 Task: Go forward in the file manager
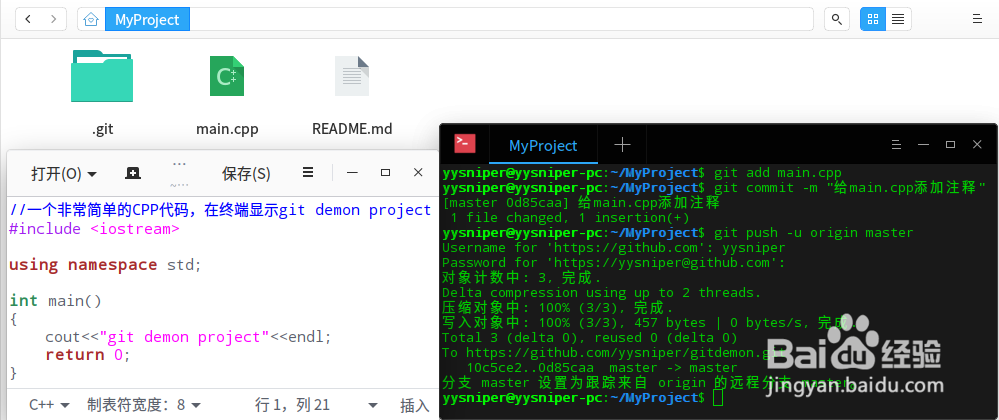tap(54, 19)
